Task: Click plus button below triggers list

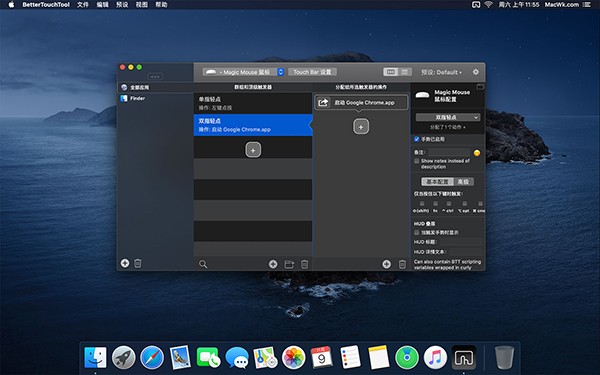Action: (253, 150)
